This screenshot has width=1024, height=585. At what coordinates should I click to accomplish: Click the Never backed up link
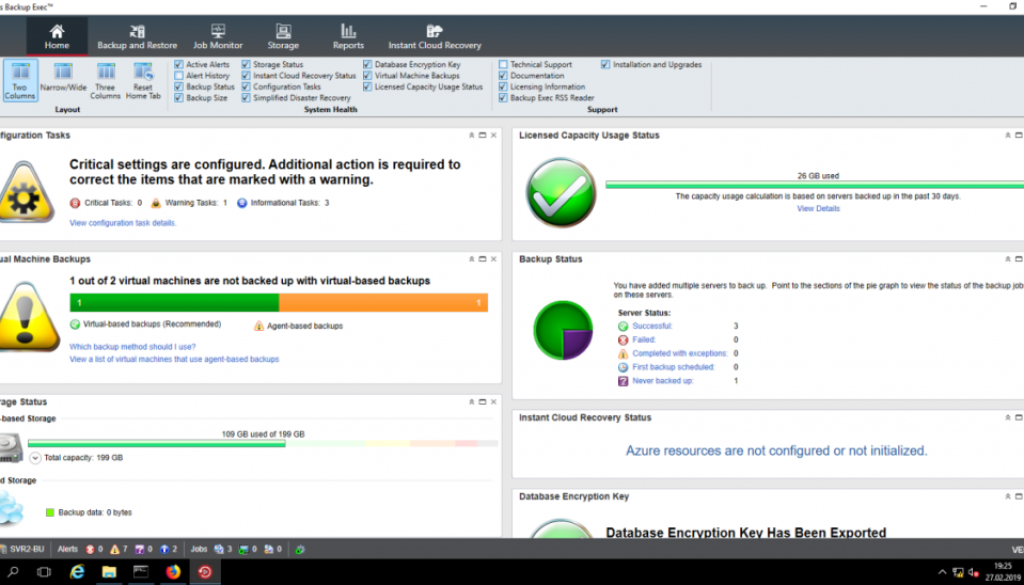[x=663, y=381]
